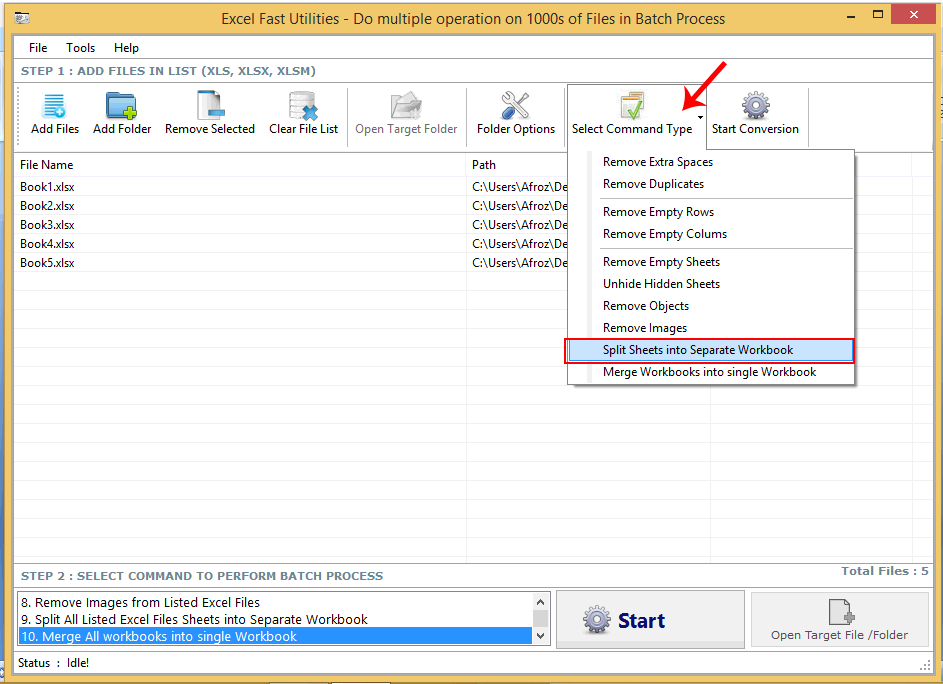Clear File List using its toolbar icon

pyautogui.click(x=302, y=104)
